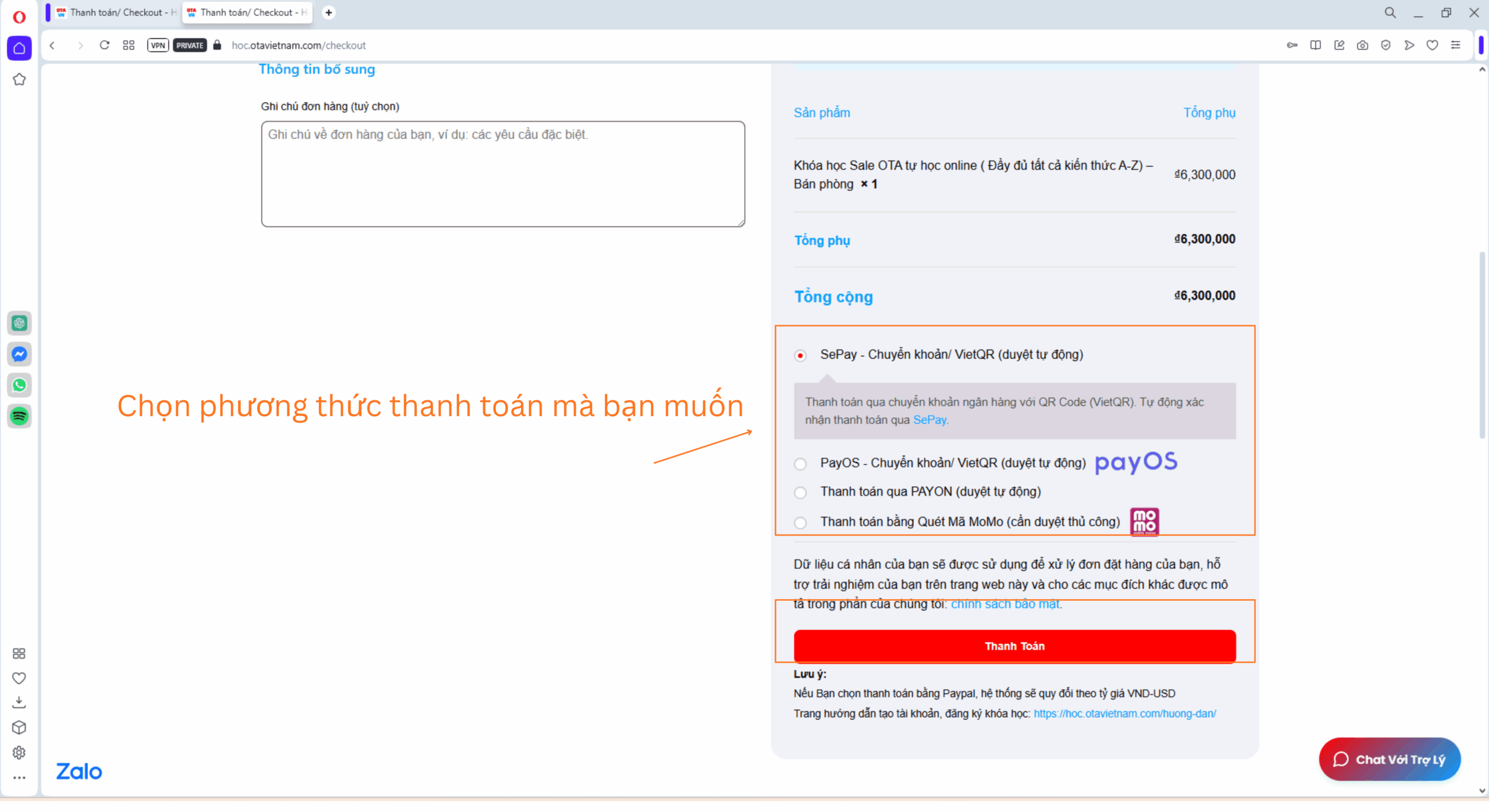Open the Messenger sidebar icon
Screen dimensions: 1489x812
[19, 354]
